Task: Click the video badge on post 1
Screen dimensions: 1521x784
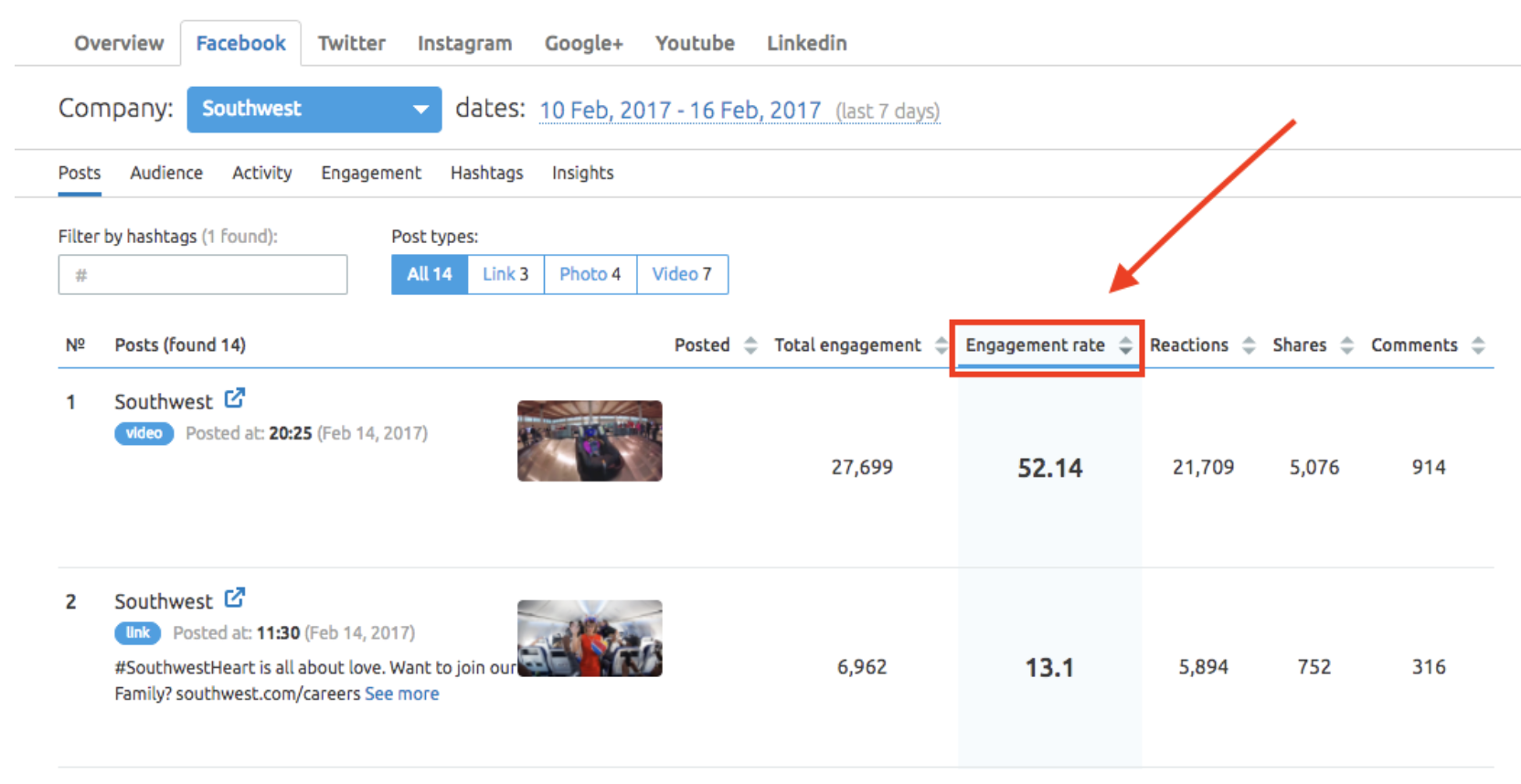Action: pyautogui.click(x=144, y=433)
